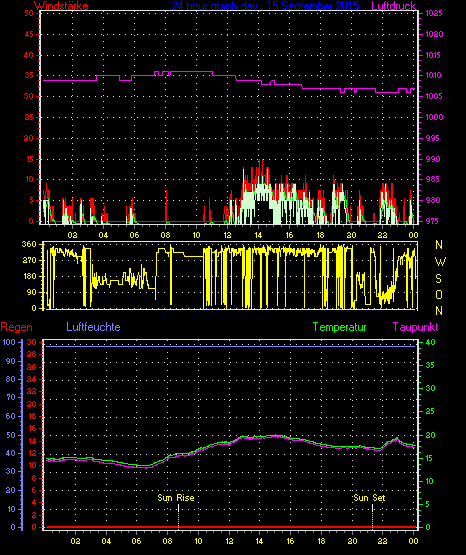The image size is (466, 555).
Task: Click the S compass direction label
Action: (x=439, y=279)
